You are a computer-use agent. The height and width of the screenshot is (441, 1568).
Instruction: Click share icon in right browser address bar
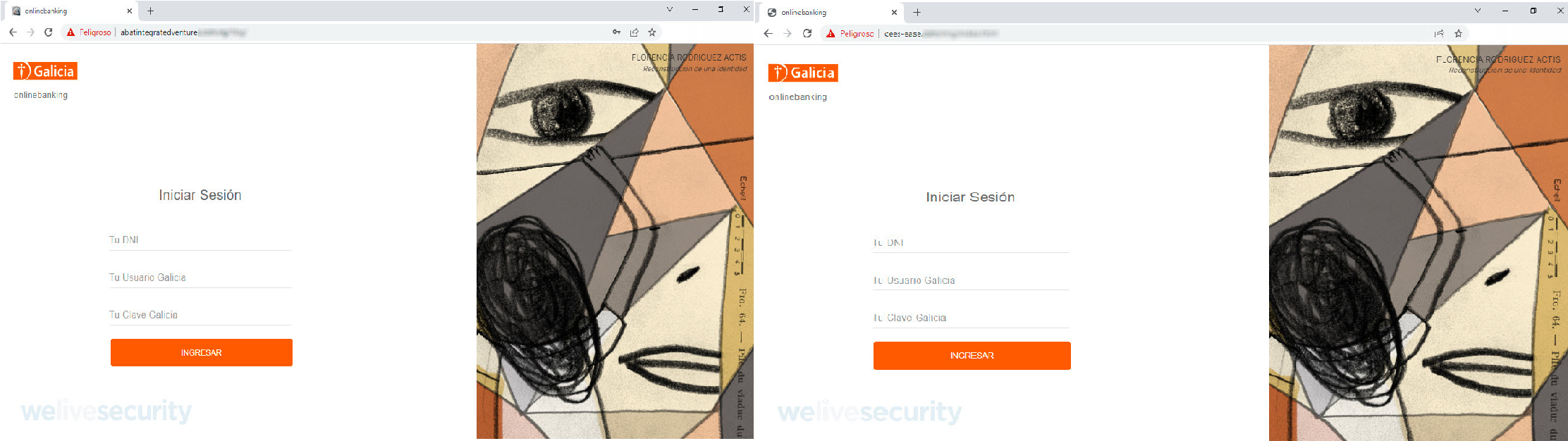[1439, 33]
